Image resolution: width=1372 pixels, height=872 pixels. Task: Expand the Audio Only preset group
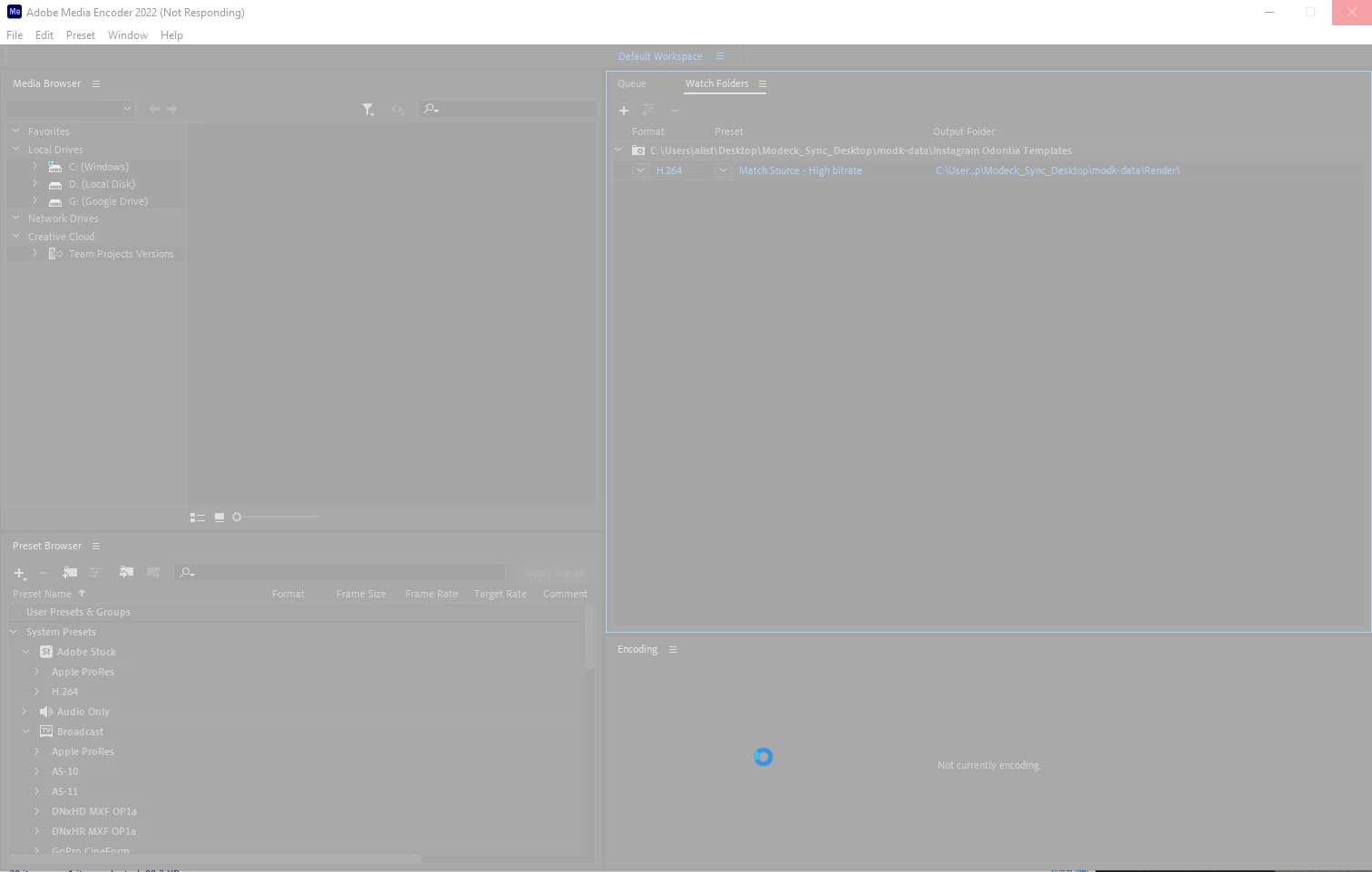25,712
